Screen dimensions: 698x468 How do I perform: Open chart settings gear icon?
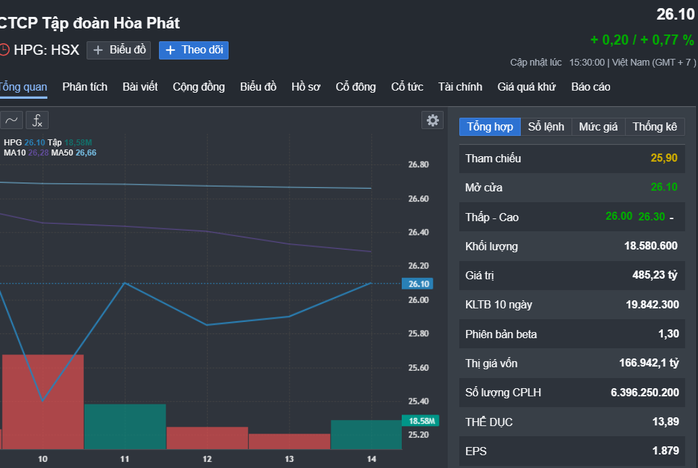tap(432, 120)
